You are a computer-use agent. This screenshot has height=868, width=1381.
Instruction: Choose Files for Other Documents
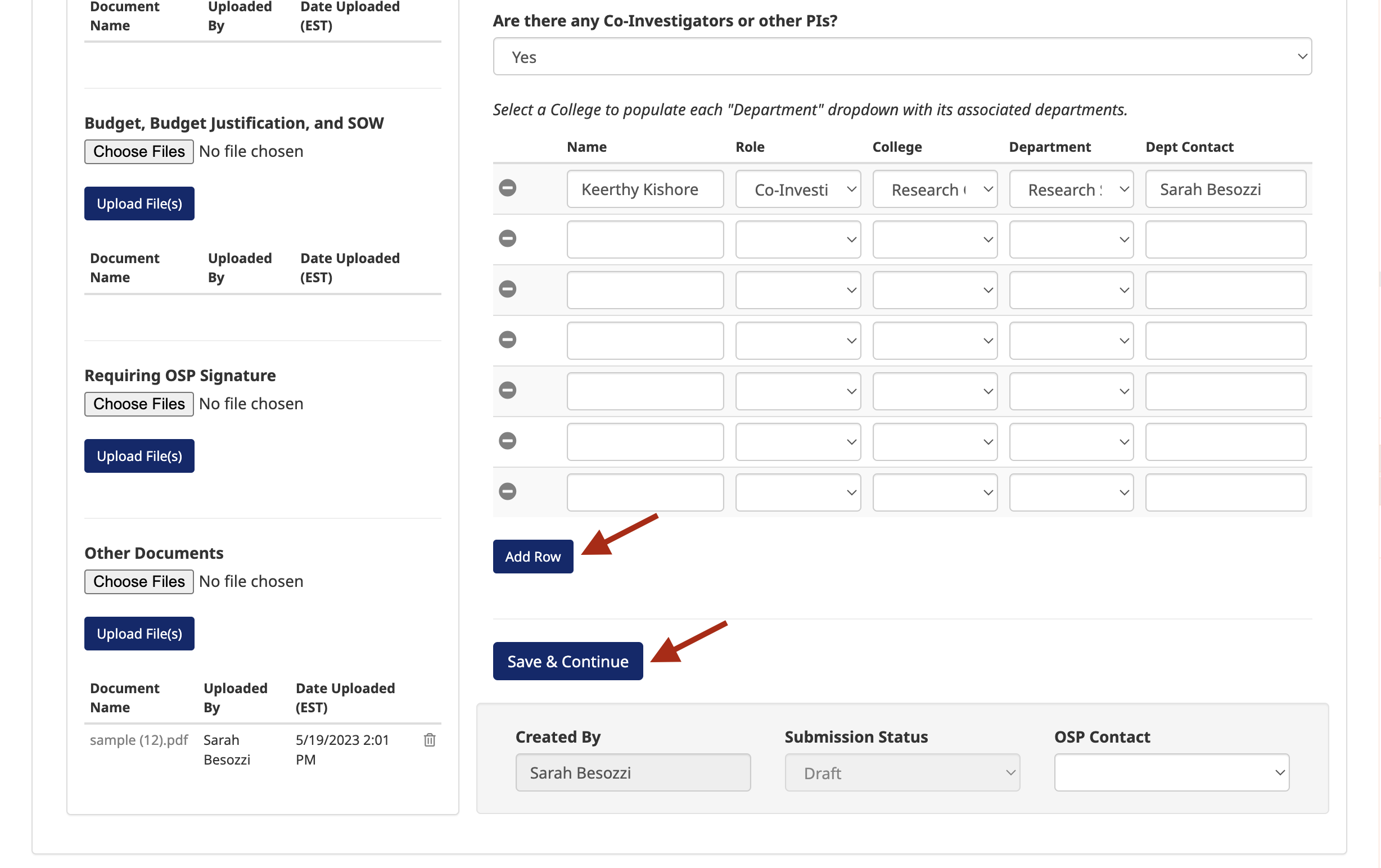coord(139,582)
